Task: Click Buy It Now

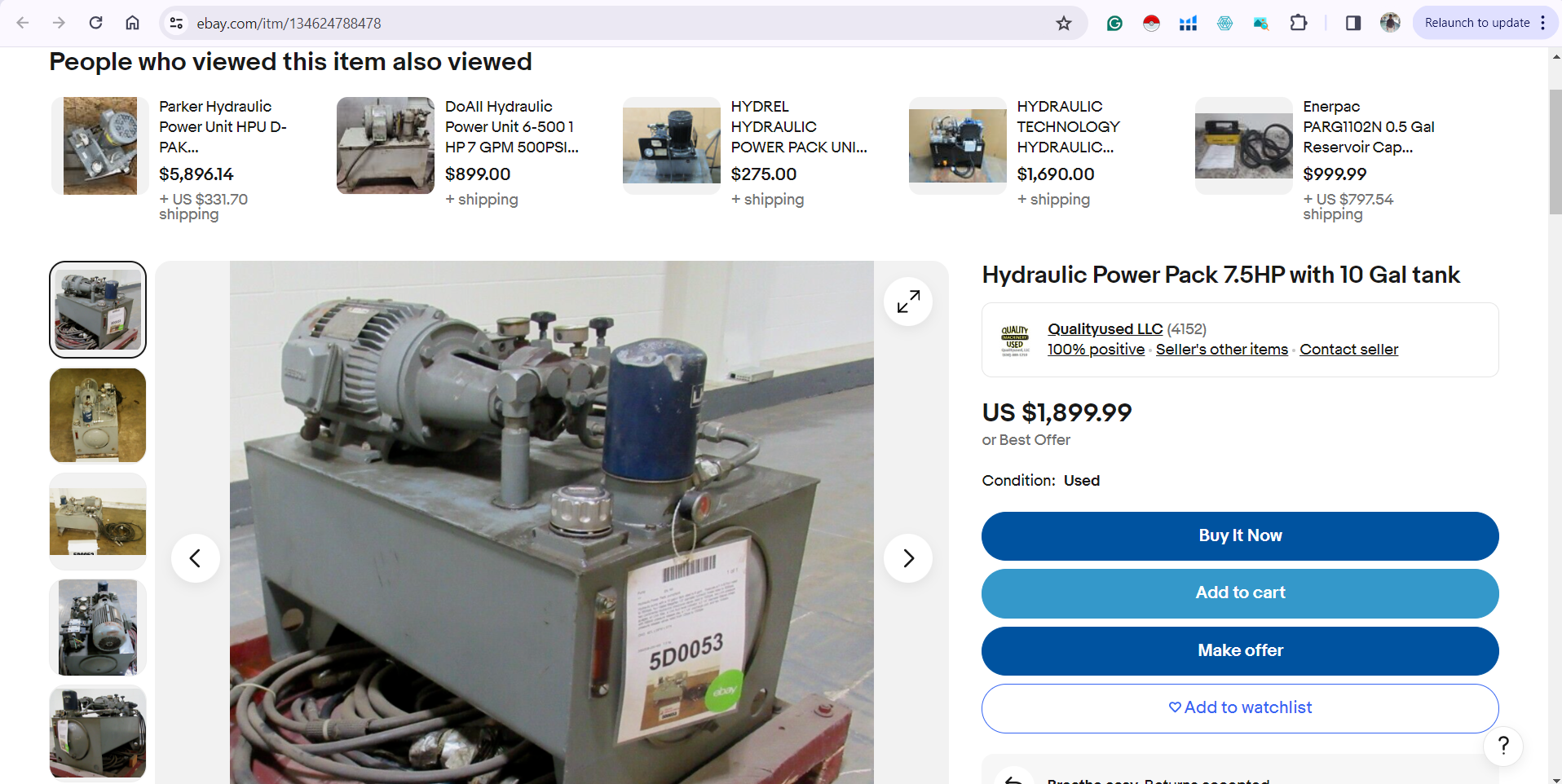Action: point(1240,536)
